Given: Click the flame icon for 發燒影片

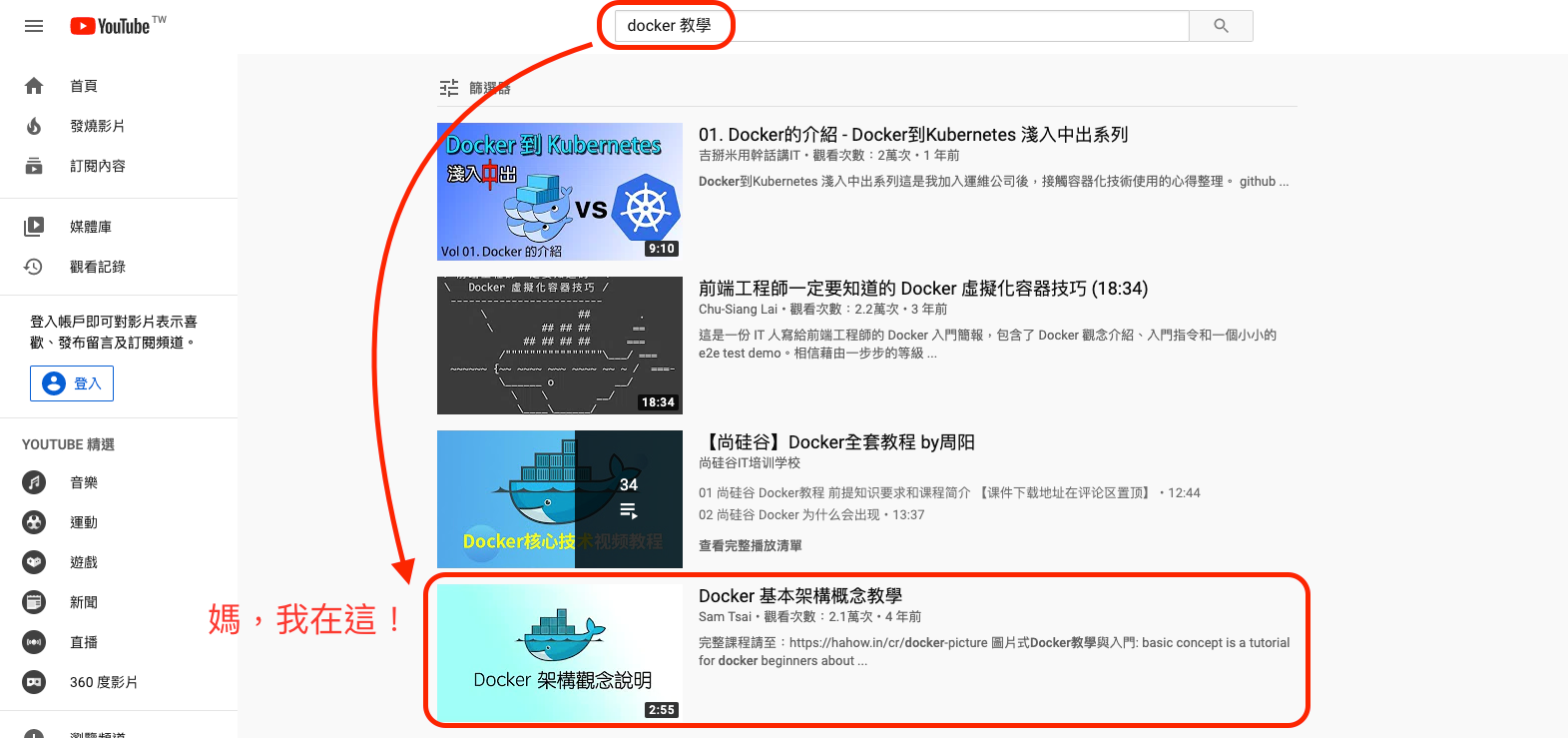Looking at the screenshot, I should (x=34, y=126).
